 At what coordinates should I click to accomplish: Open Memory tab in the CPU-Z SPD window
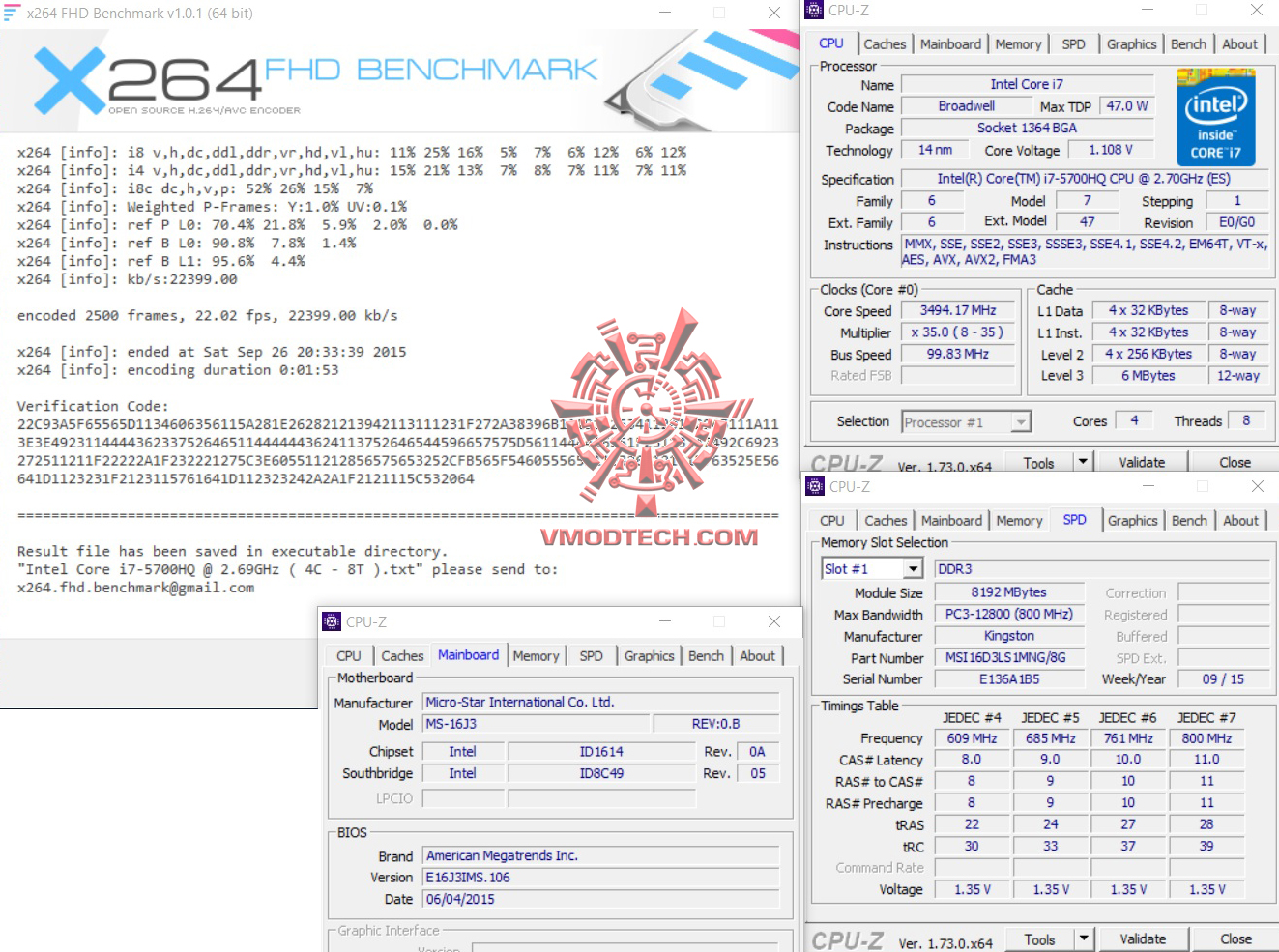point(1019,521)
